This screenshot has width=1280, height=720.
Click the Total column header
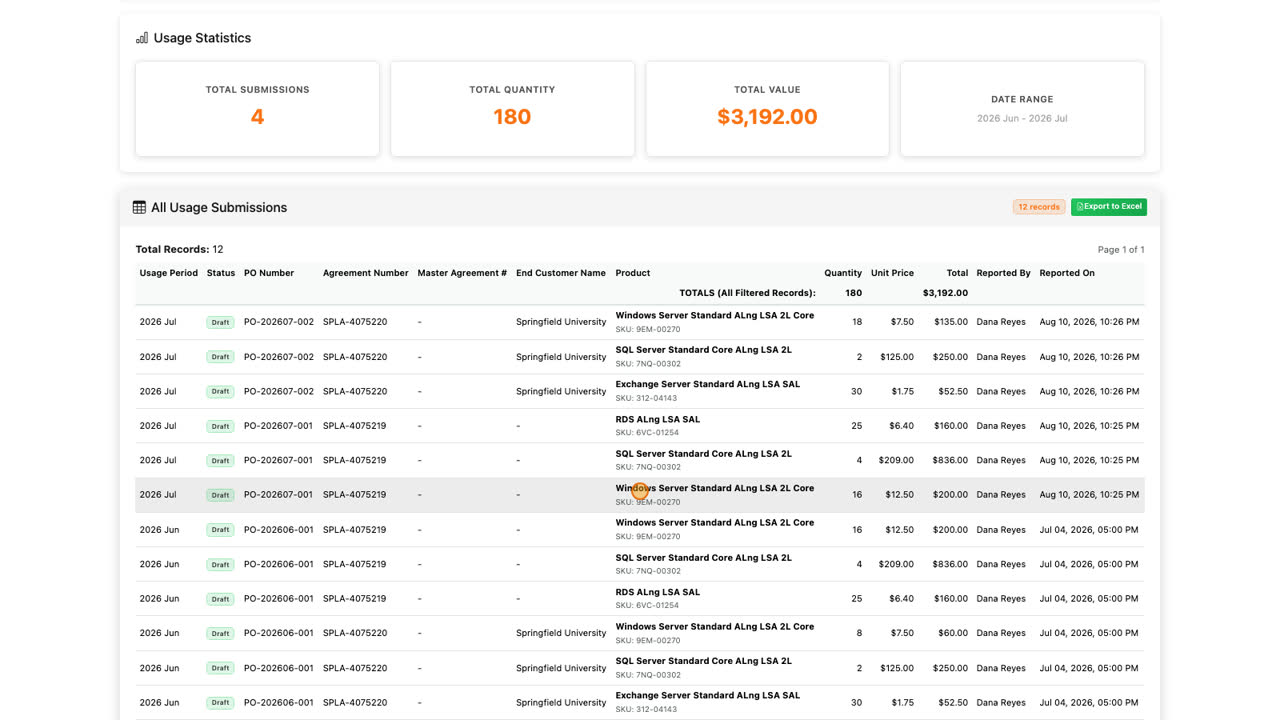(x=957, y=273)
